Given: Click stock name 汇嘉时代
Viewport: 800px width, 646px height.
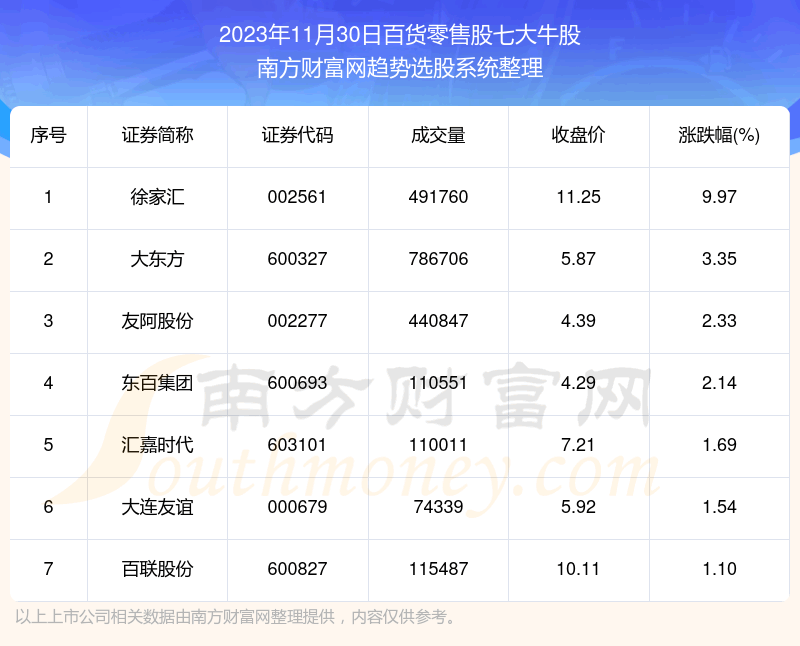Looking at the screenshot, I should [157, 445].
